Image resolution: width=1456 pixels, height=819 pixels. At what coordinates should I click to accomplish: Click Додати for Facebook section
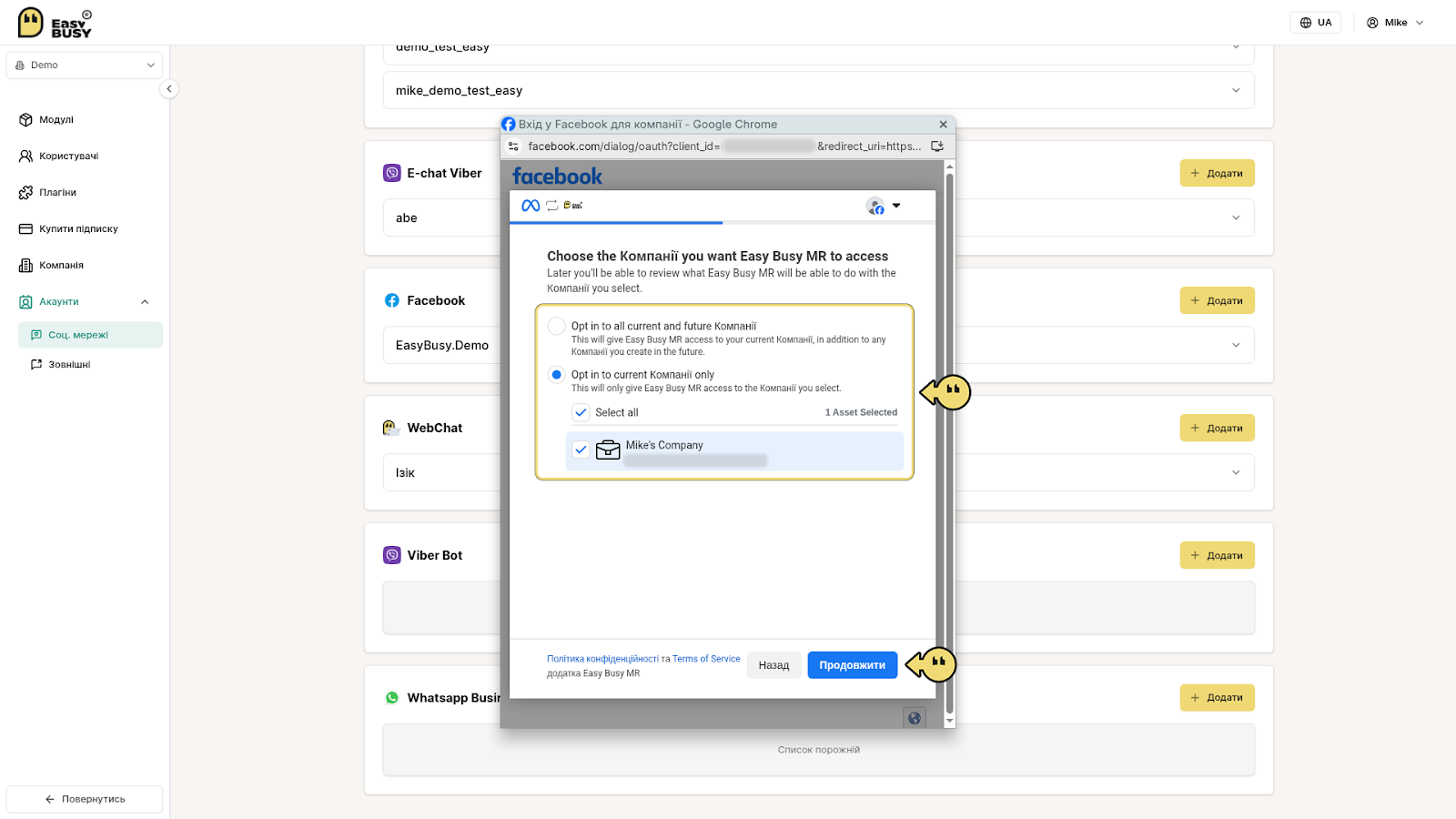tap(1218, 300)
